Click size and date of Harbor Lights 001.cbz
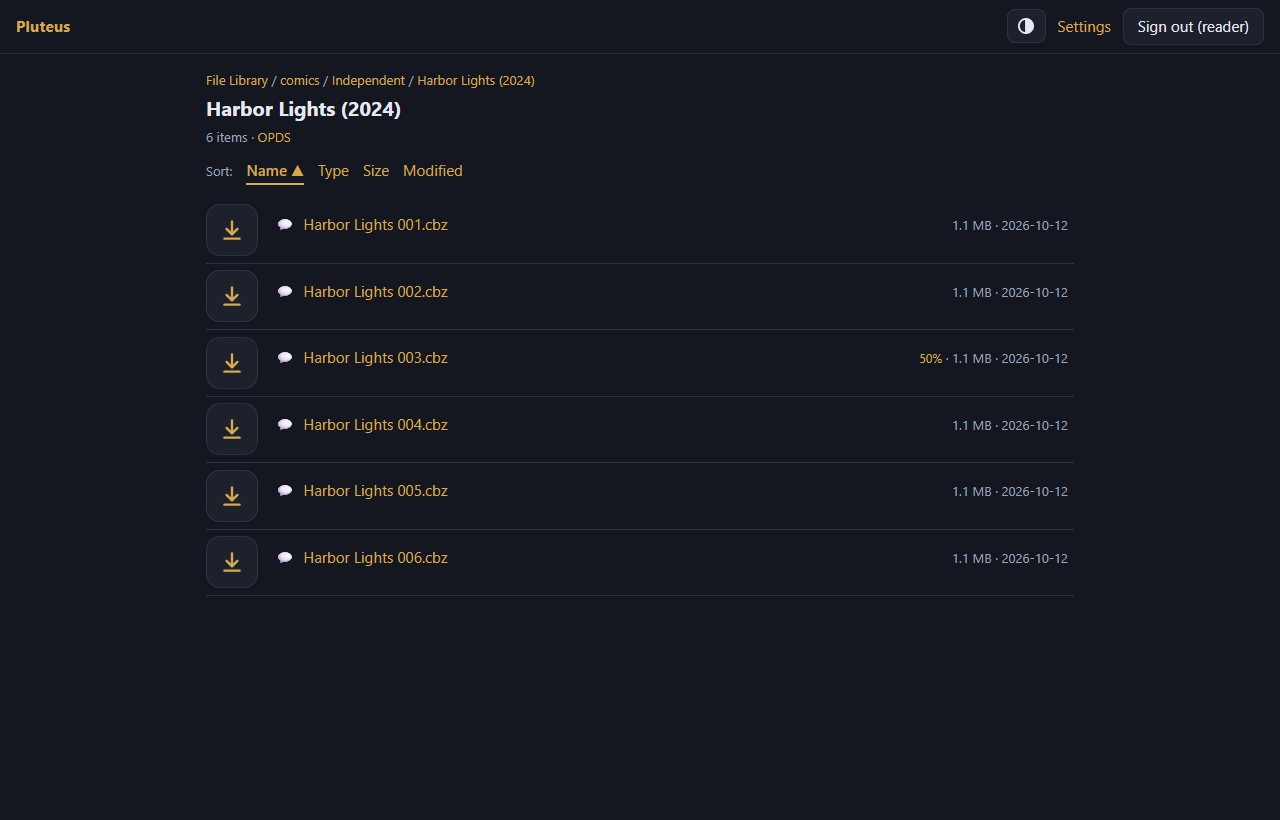 1010,226
